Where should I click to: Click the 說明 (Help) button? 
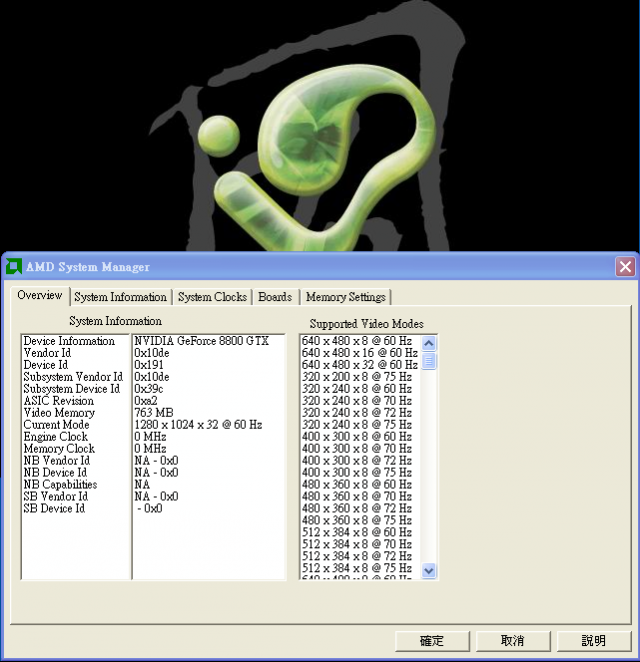594,641
